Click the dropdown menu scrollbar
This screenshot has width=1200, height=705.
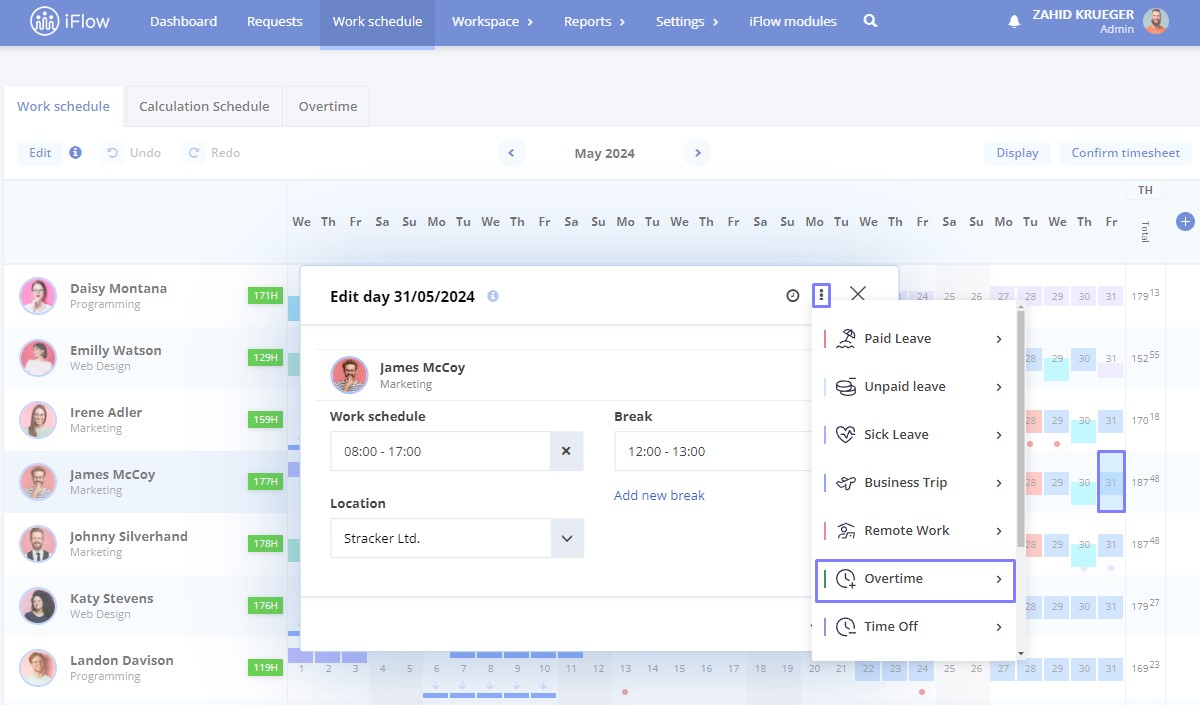[x=1020, y=430]
